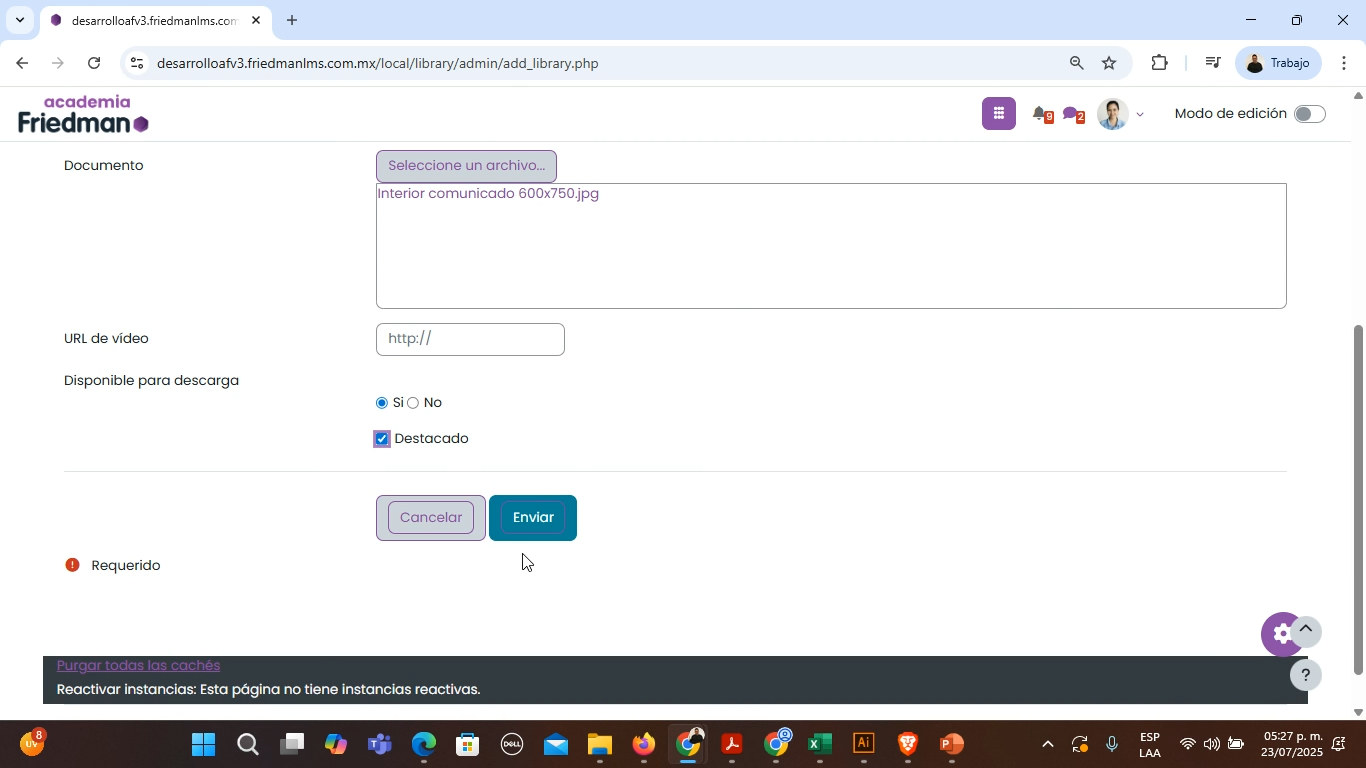
Task: Open Firefox from taskbar
Action: 643,745
